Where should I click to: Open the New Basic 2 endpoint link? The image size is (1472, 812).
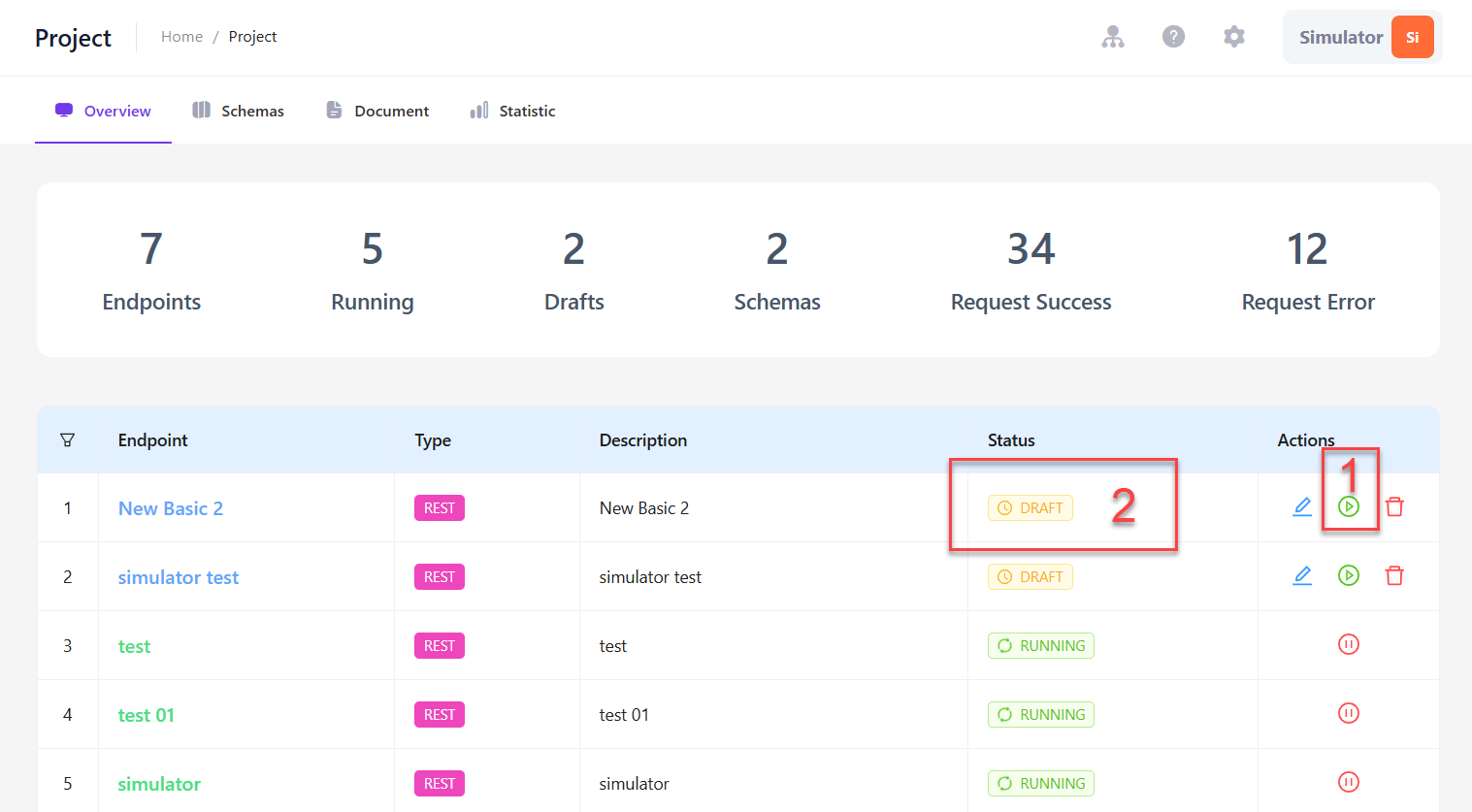(x=171, y=508)
